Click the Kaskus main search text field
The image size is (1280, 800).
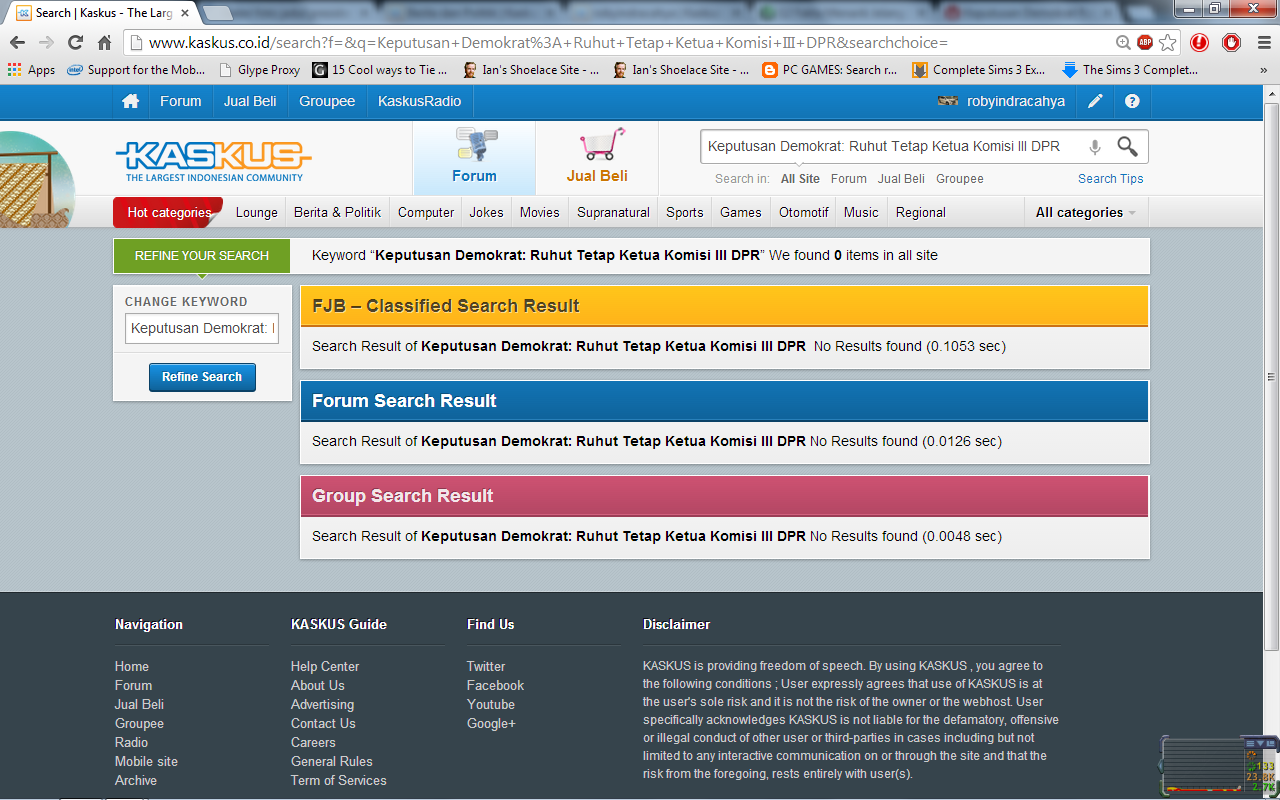click(893, 146)
